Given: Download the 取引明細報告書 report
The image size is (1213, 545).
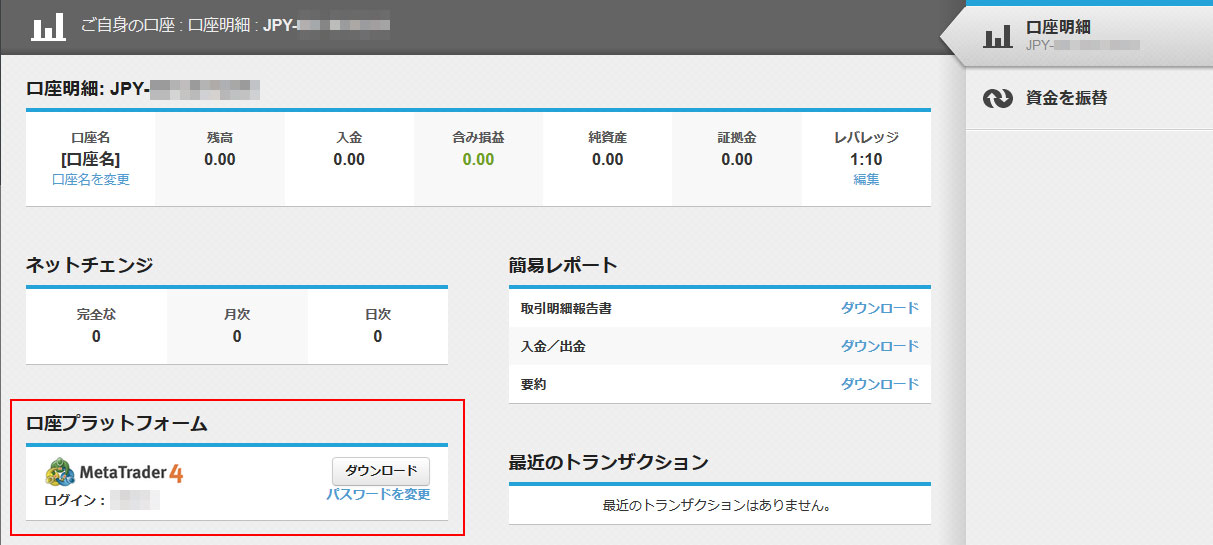Looking at the screenshot, I should click(879, 308).
